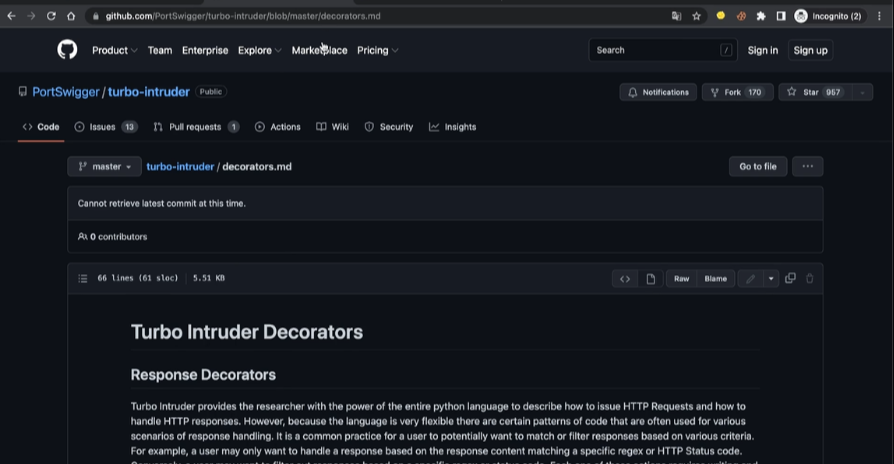The width and height of the screenshot is (894, 464).
Task: Open the browser side panel icon
Action: click(781, 16)
